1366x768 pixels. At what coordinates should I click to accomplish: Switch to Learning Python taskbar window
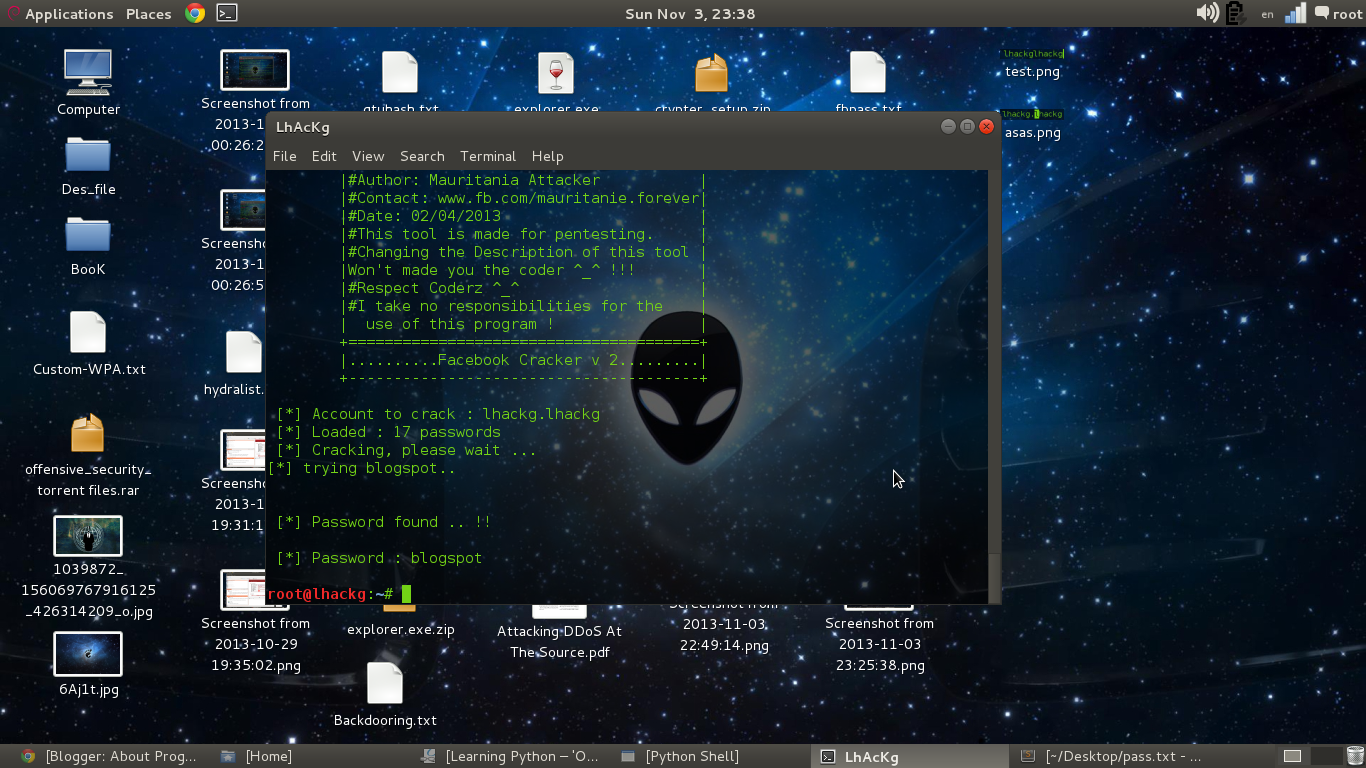coord(510,756)
